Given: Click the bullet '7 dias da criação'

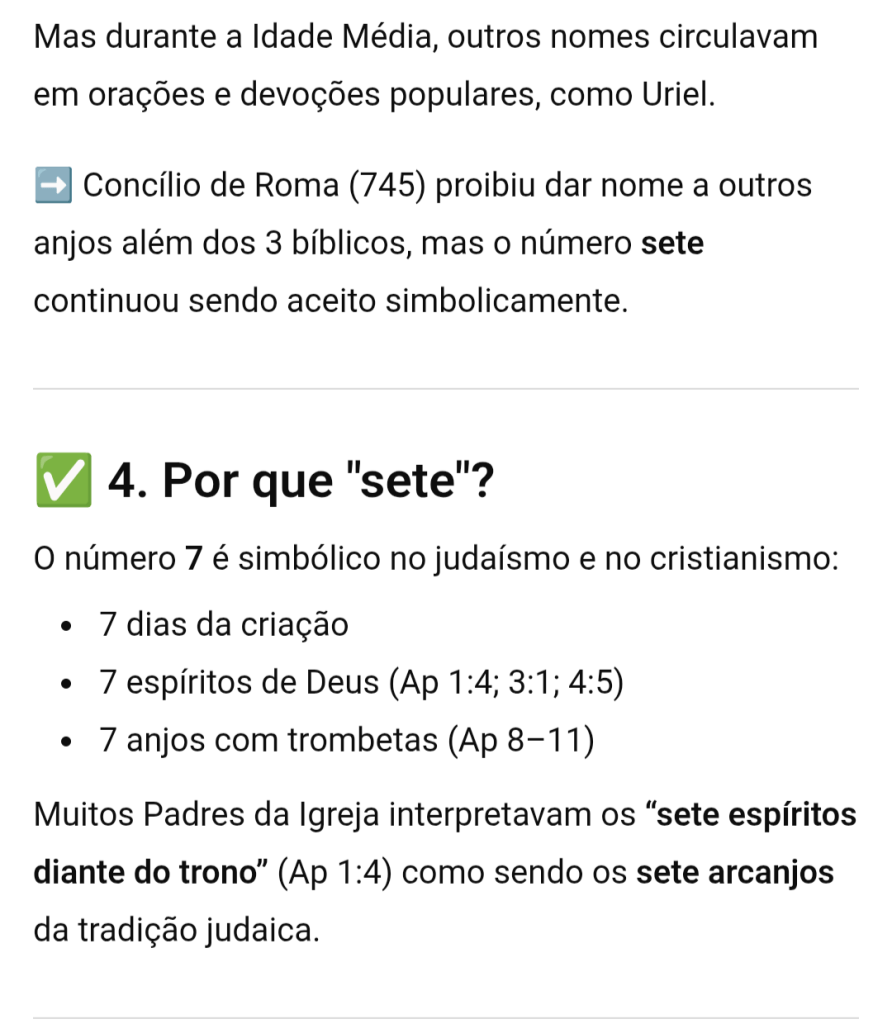Looking at the screenshot, I should point(225,625).
